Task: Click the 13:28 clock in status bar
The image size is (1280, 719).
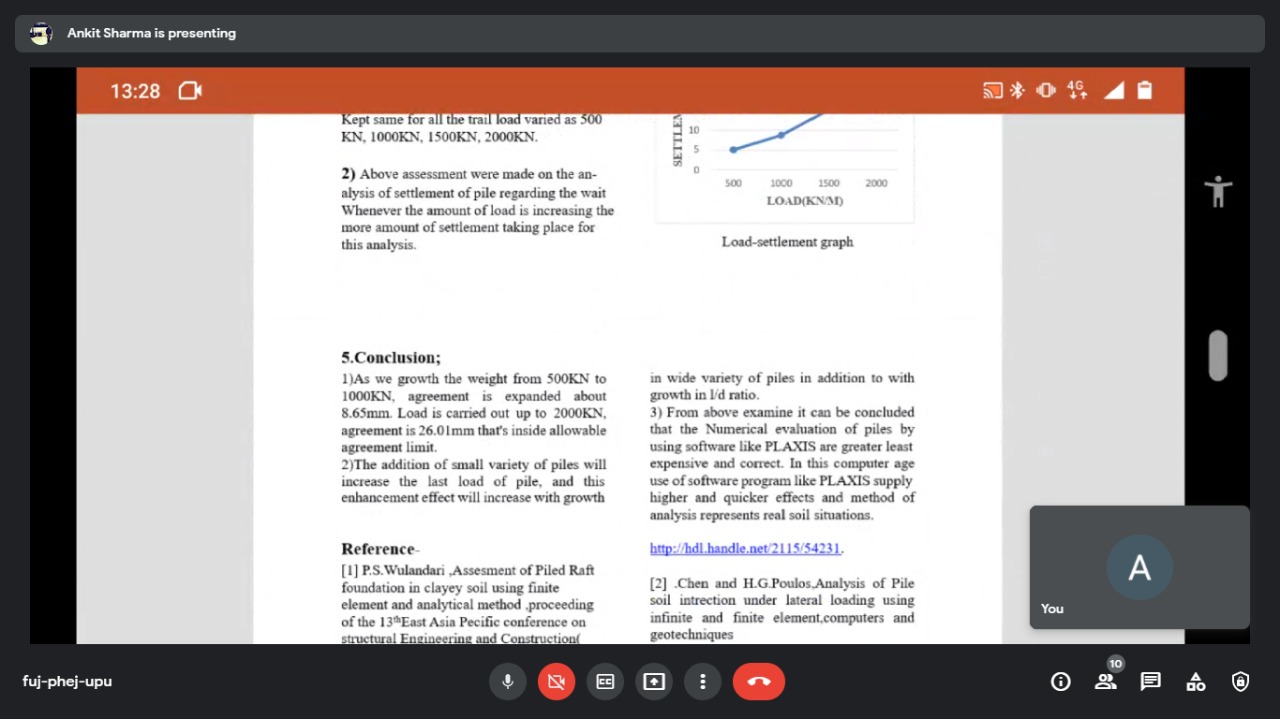Action: pos(135,91)
